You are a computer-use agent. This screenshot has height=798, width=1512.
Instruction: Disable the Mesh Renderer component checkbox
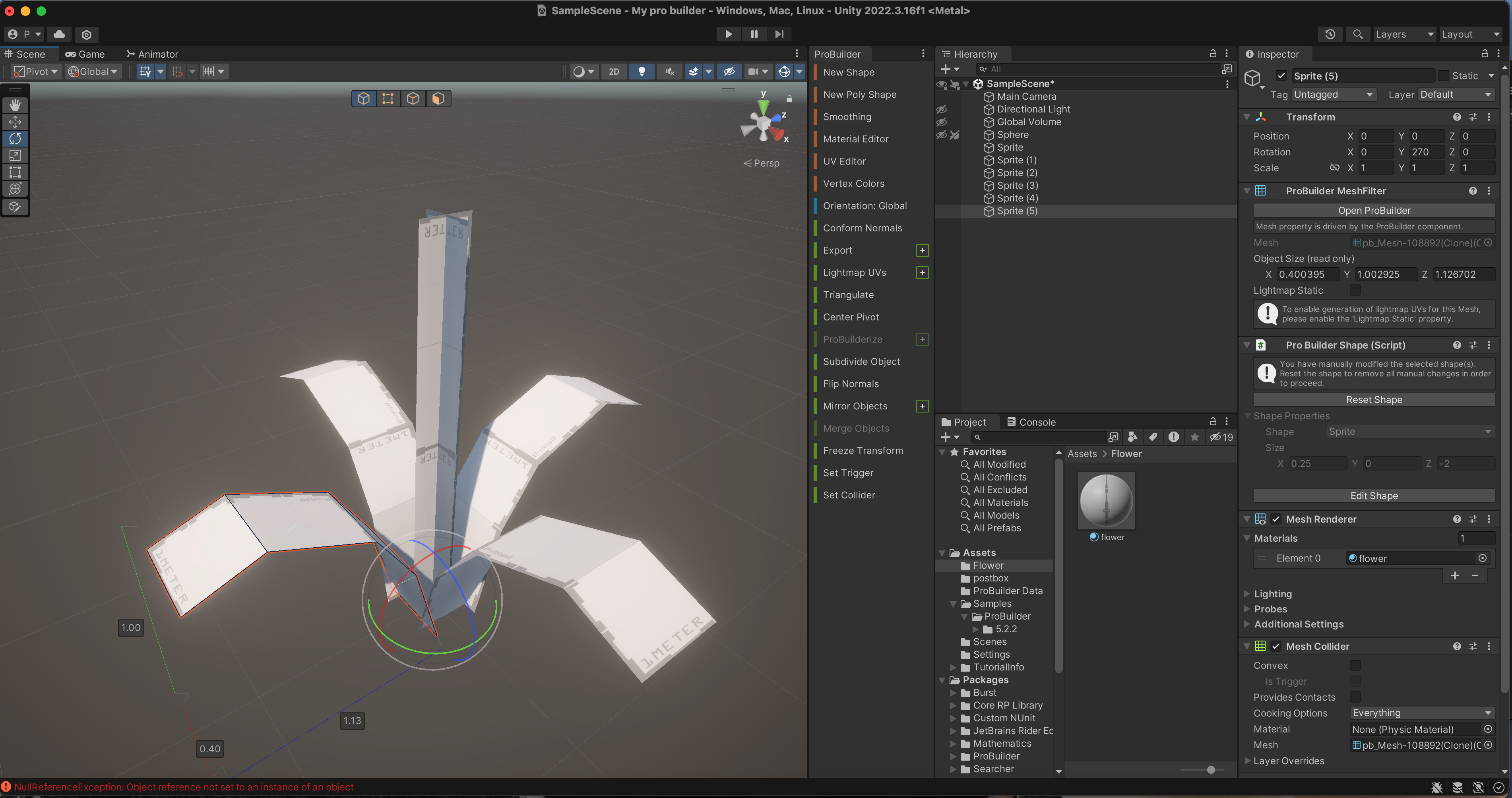pyautogui.click(x=1276, y=519)
